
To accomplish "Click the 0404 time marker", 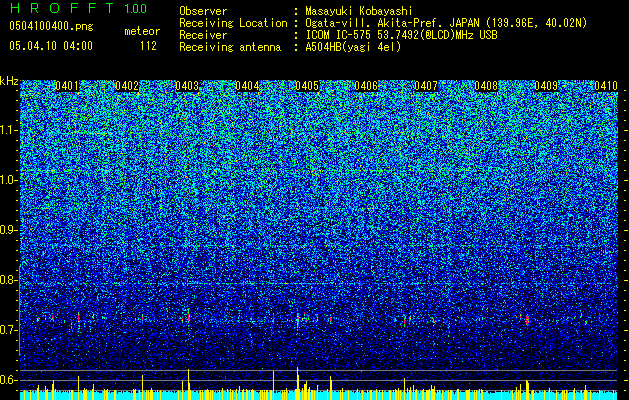I will [247, 86].
